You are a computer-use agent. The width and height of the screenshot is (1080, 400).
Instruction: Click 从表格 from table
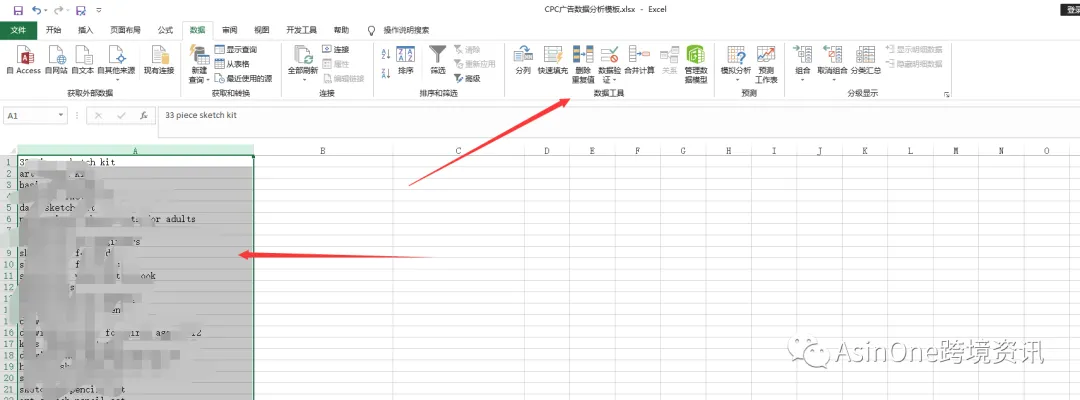(232, 64)
